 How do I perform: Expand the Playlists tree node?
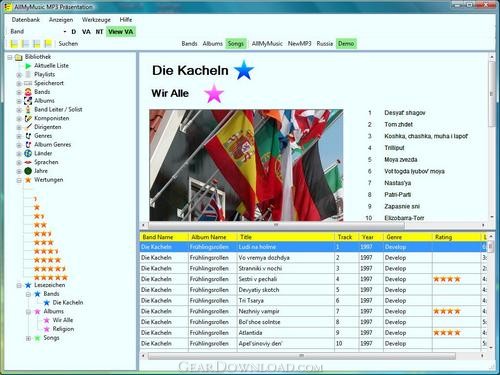tap(19, 75)
